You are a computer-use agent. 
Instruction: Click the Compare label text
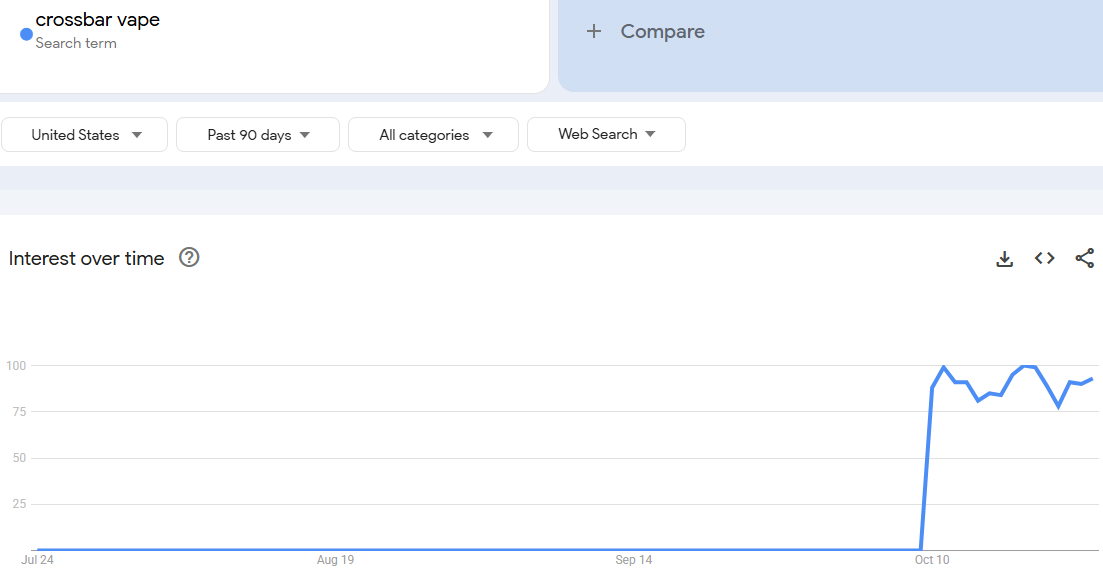coord(662,32)
